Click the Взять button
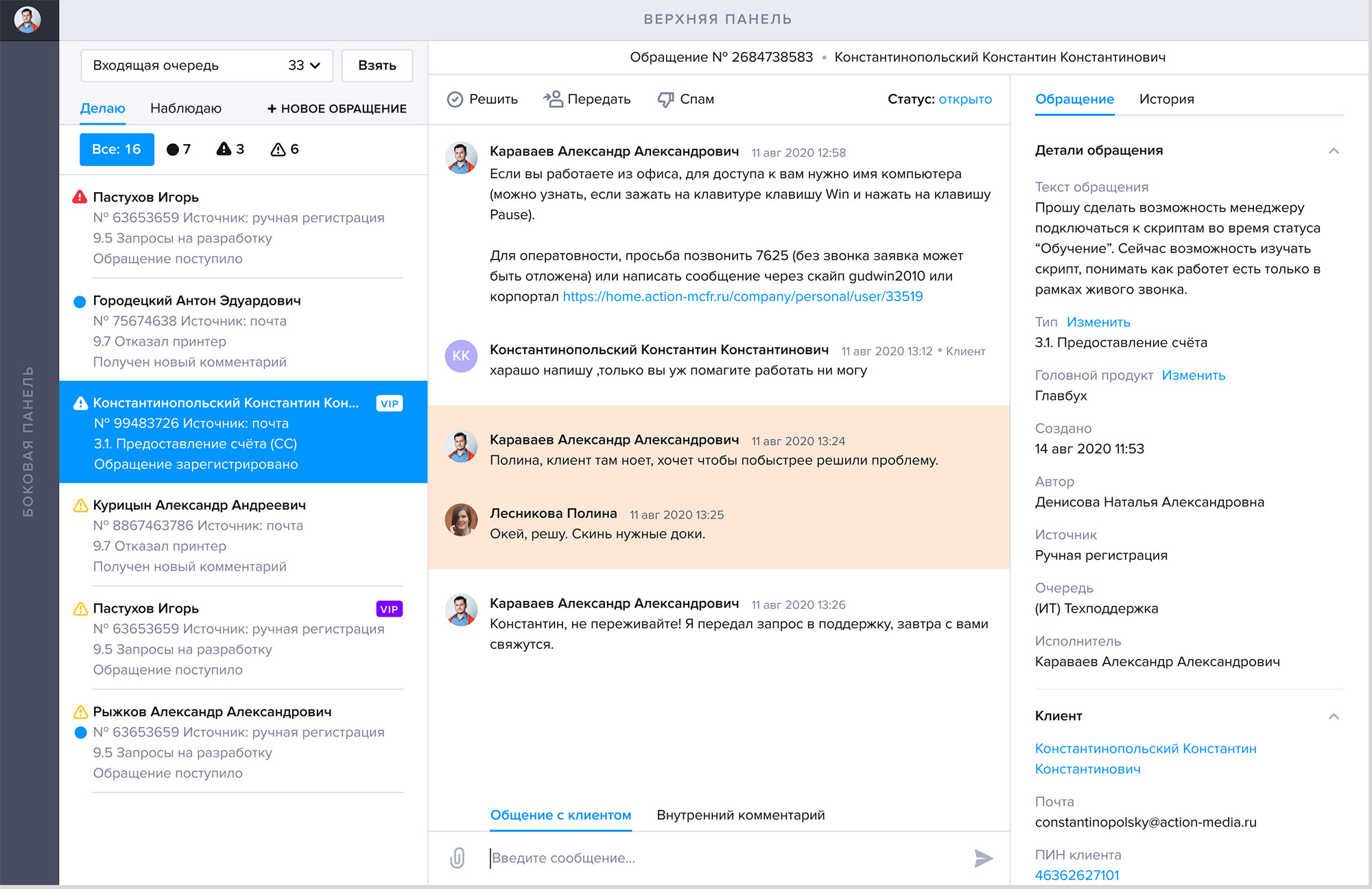This screenshot has height=889, width=1372. coord(377,66)
